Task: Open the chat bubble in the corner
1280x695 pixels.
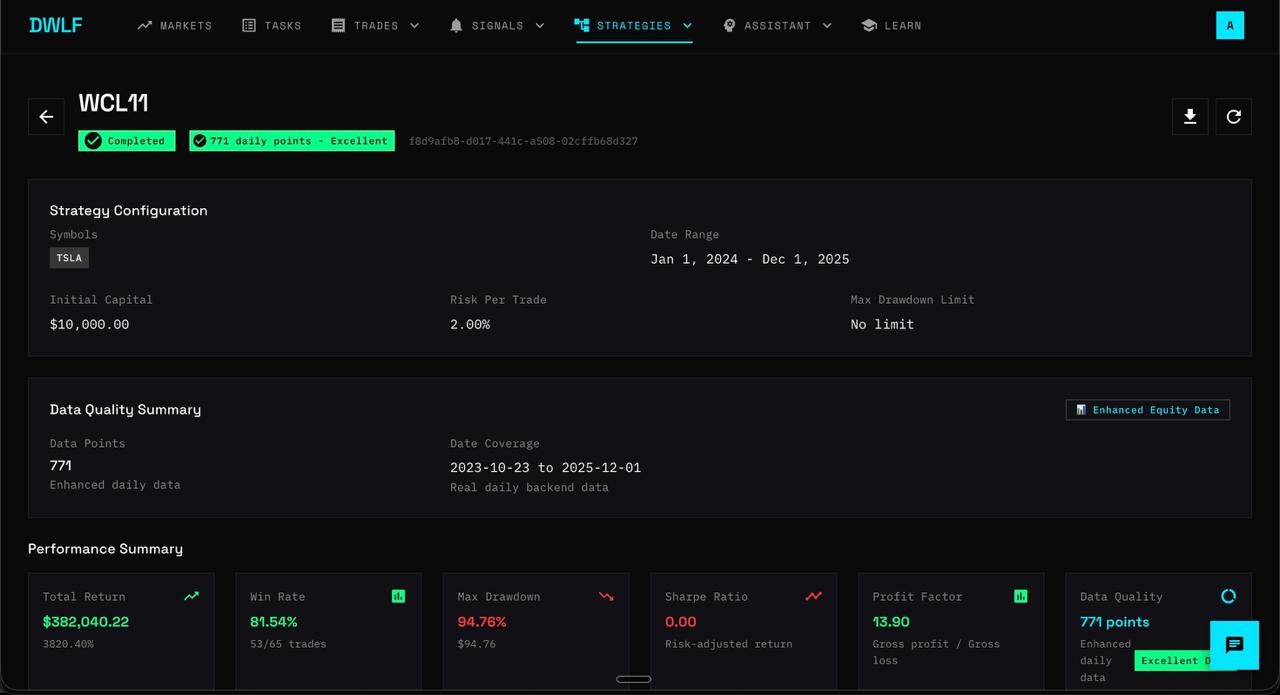Action: [x=1234, y=646]
